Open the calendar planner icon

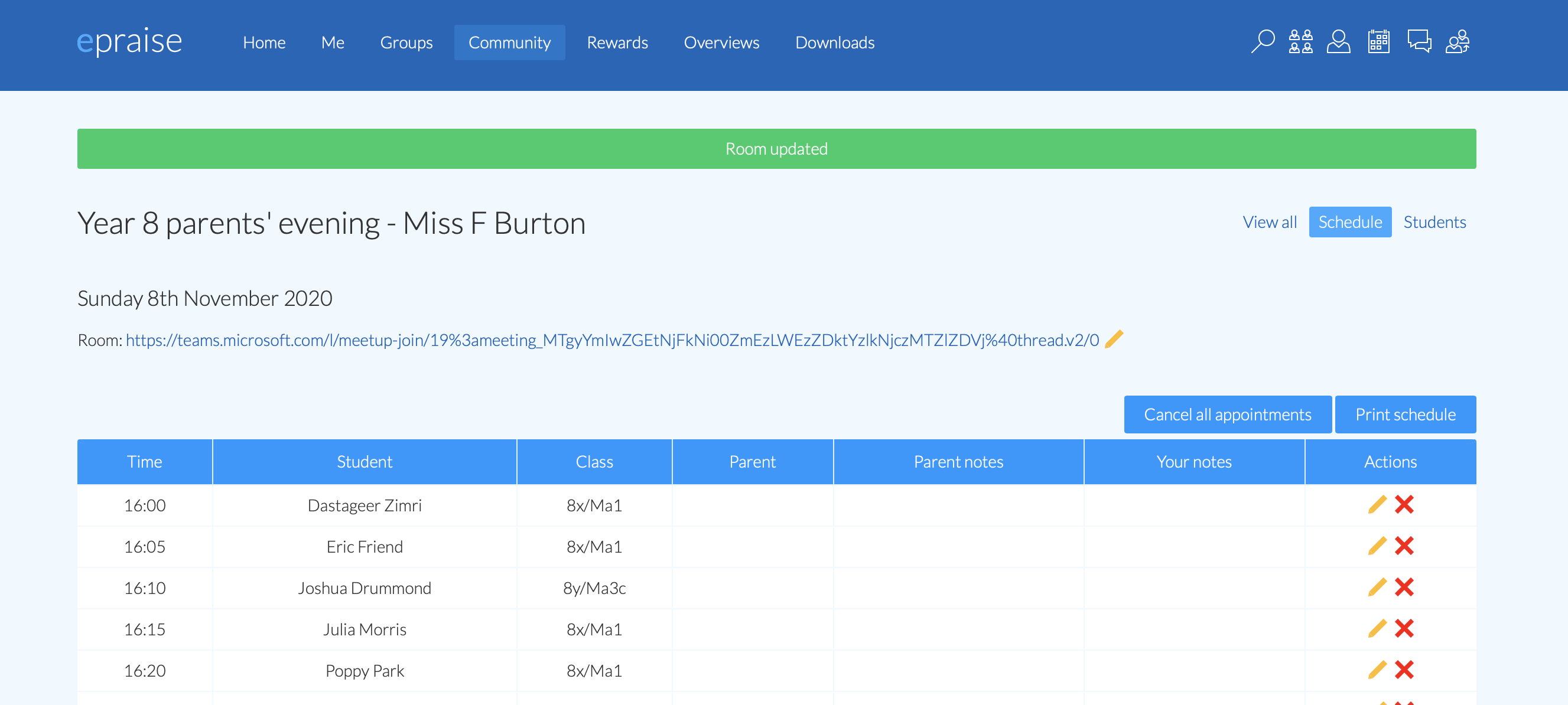pos(1378,42)
